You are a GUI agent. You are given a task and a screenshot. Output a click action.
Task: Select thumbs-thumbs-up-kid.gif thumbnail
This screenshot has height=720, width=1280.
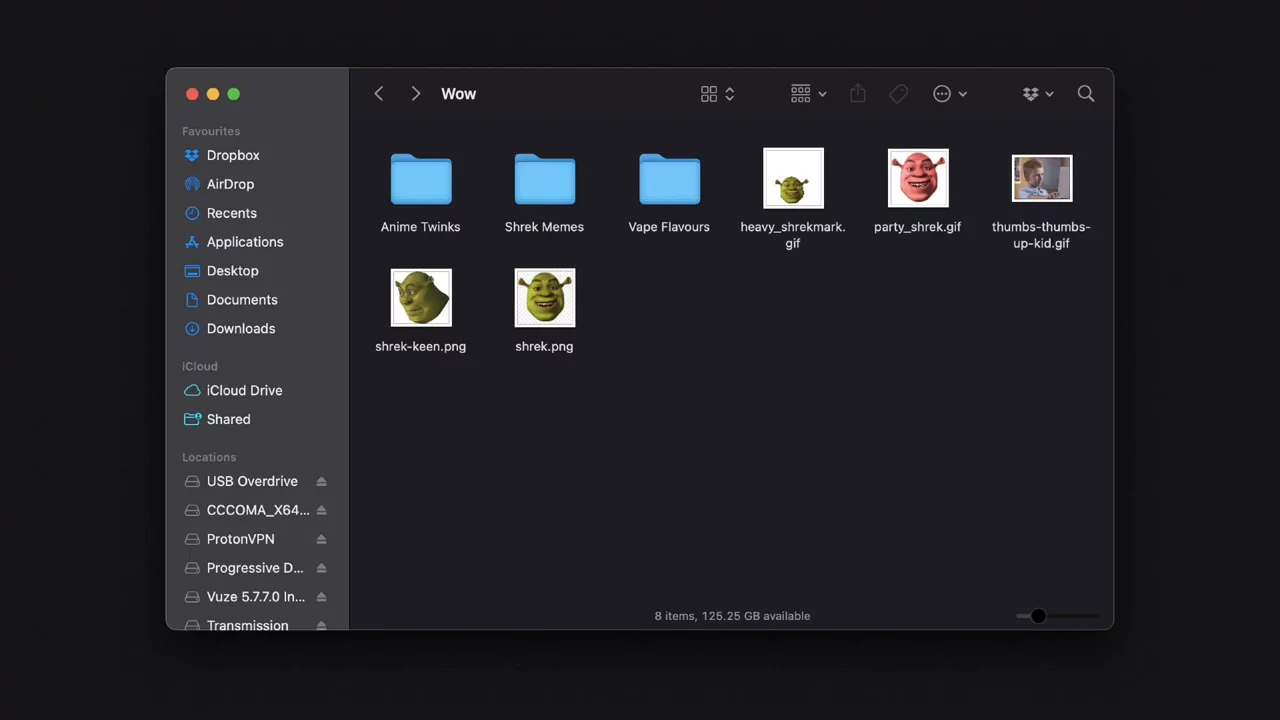pos(1042,178)
